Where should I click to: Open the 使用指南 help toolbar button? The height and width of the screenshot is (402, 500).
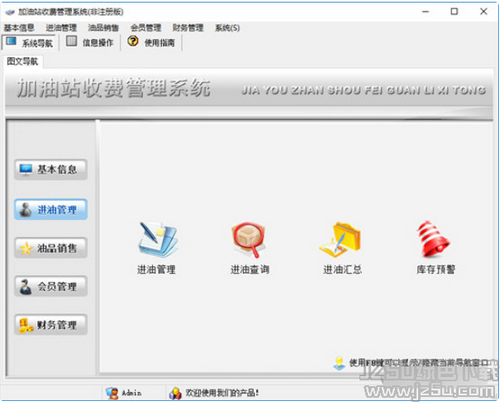click(x=151, y=42)
